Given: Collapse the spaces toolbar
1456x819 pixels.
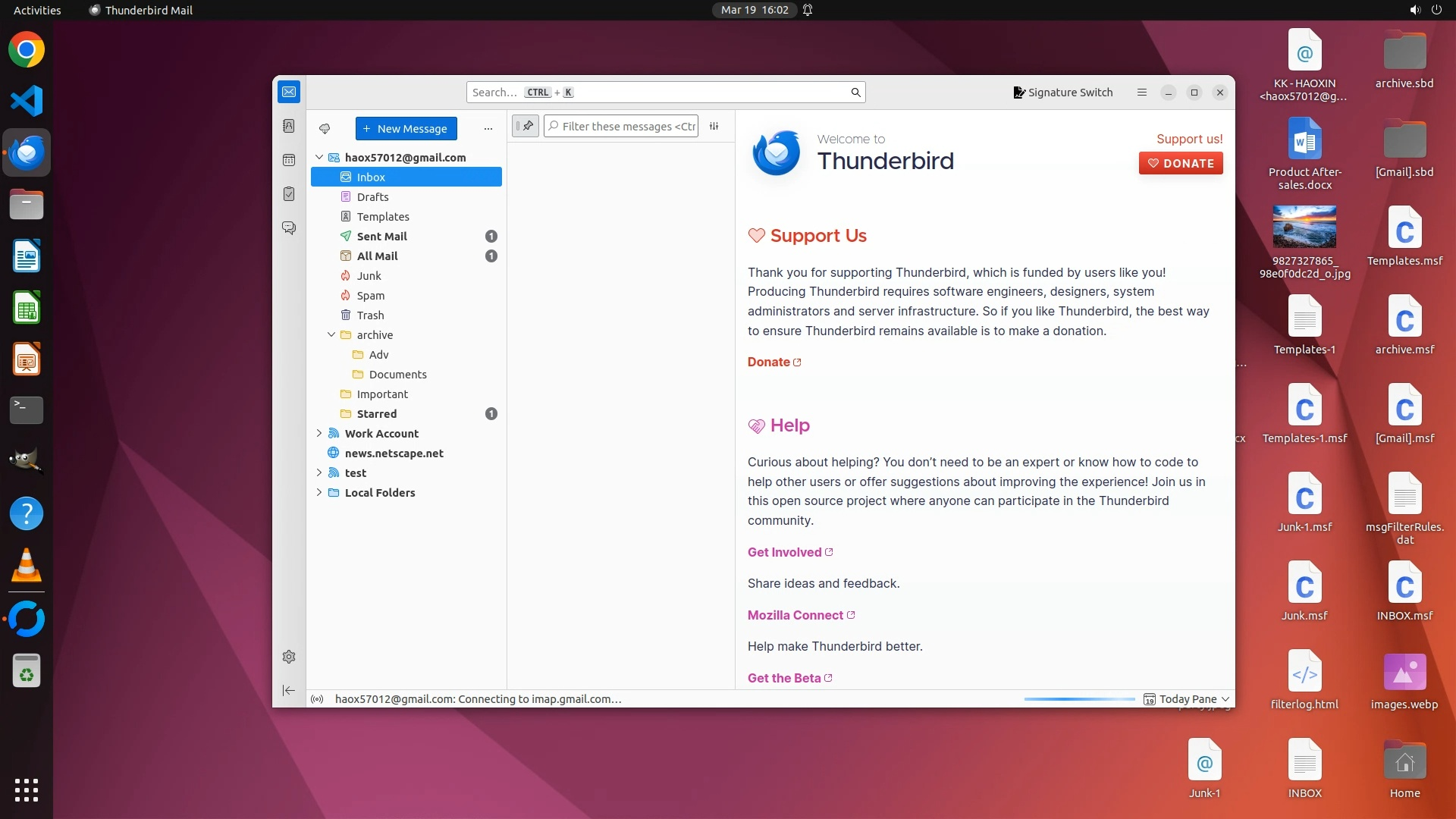Looking at the screenshot, I should click(x=289, y=690).
